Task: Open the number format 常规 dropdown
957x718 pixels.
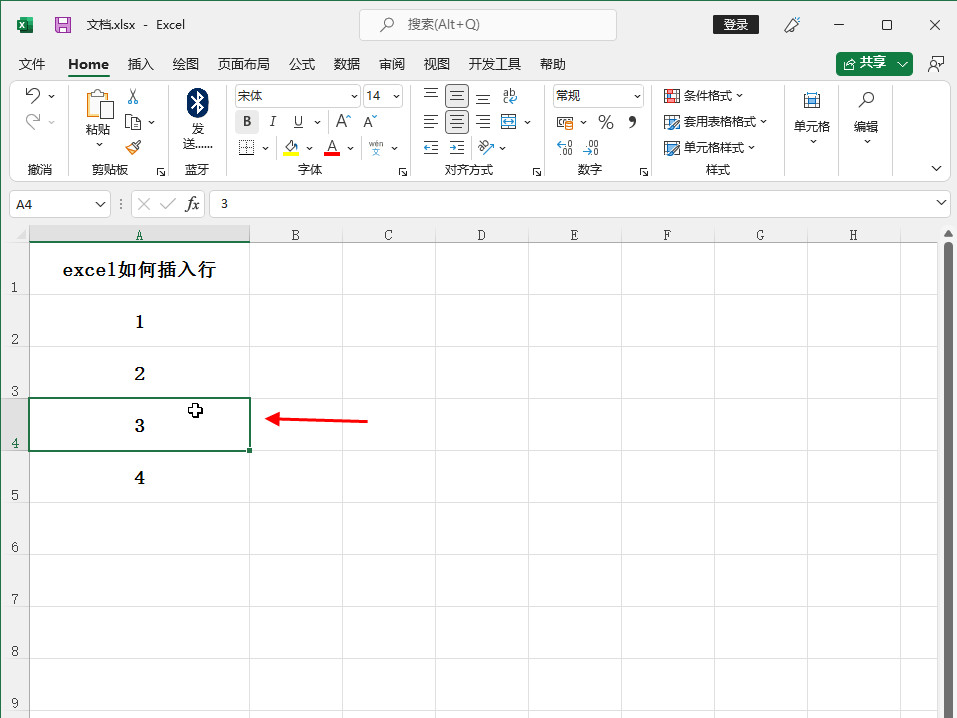Action: point(637,96)
